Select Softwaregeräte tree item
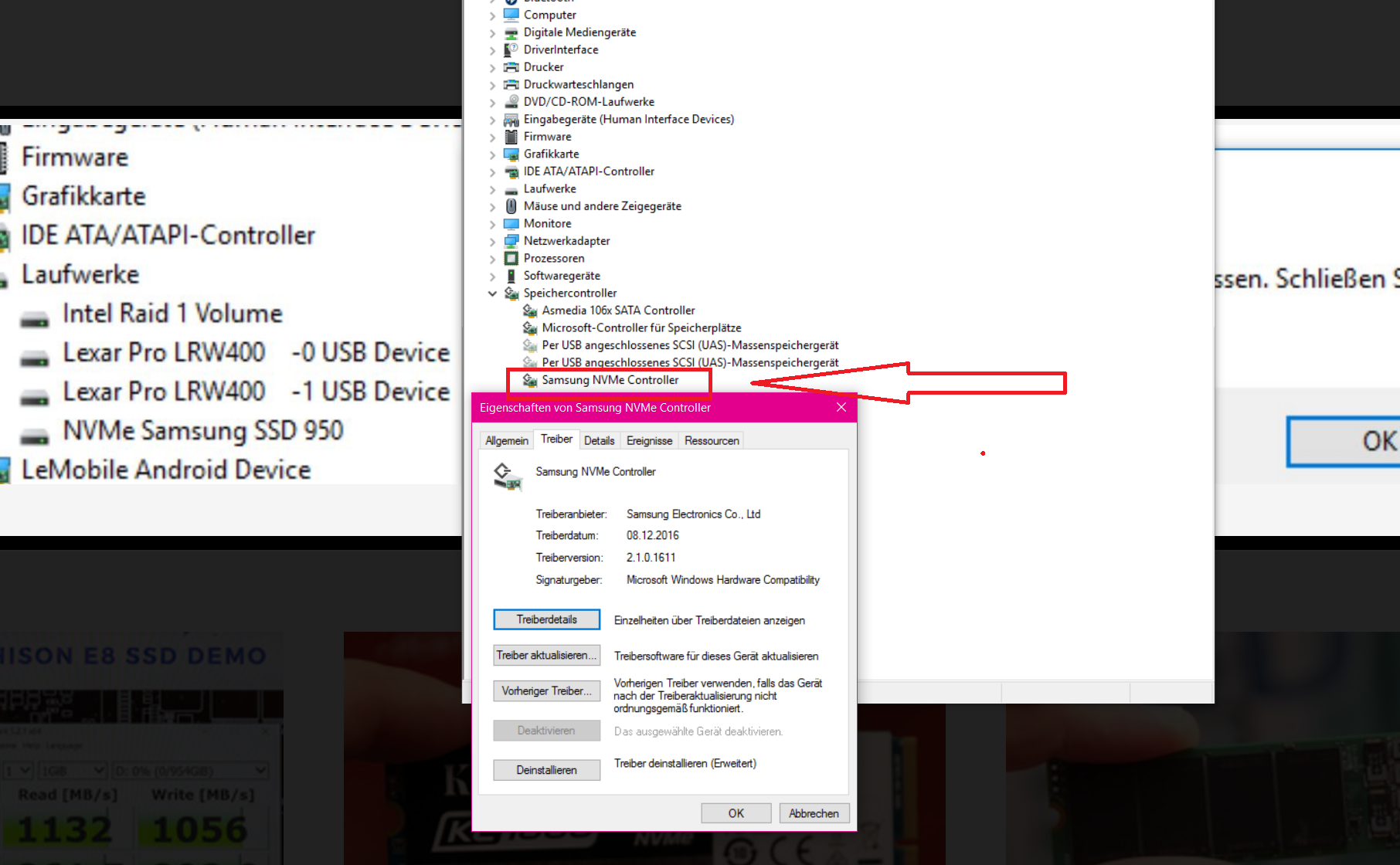1400x865 pixels. click(x=562, y=276)
